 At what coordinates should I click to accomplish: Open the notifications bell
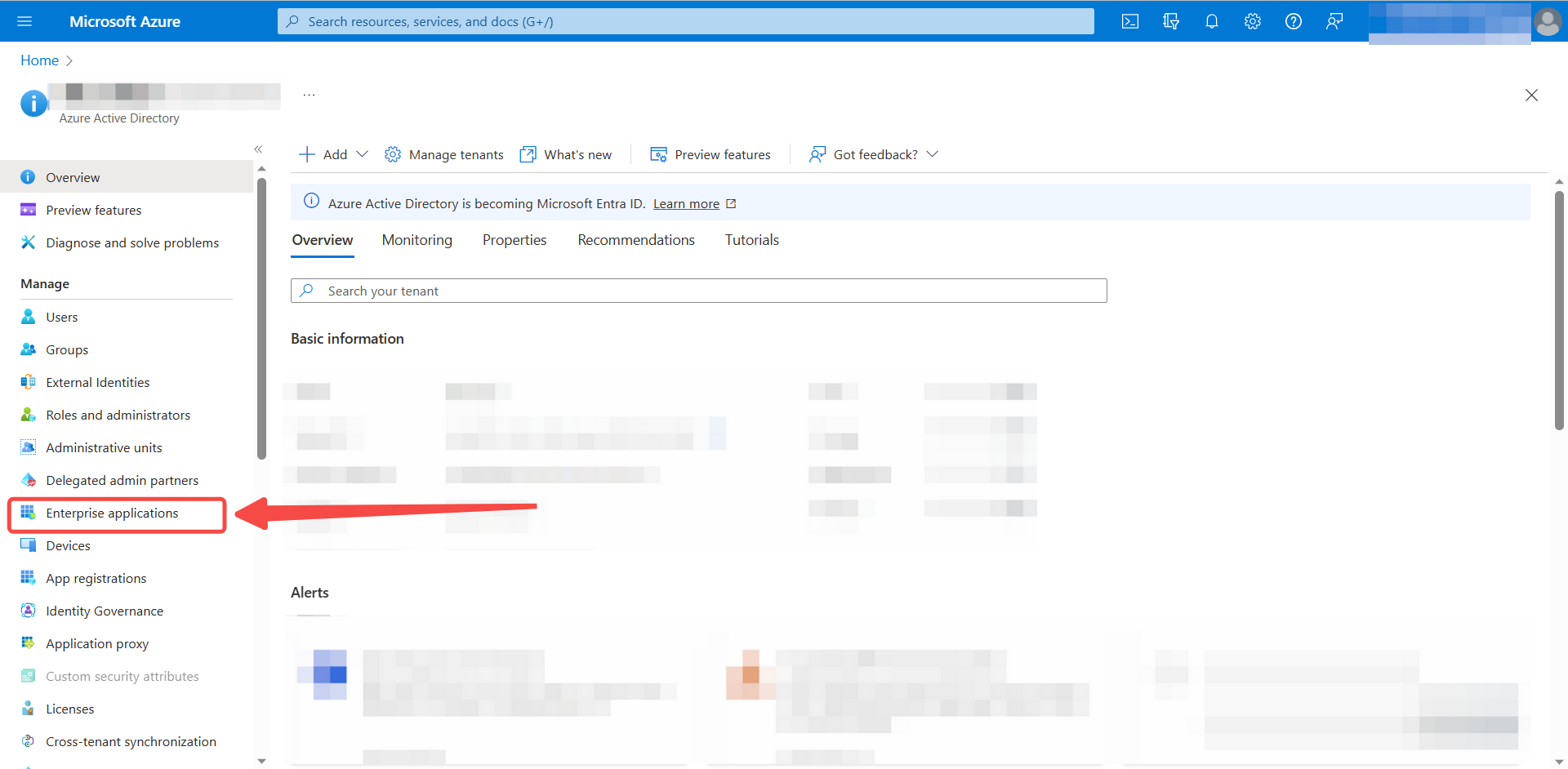pyautogui.click(x=1212, y=21)
